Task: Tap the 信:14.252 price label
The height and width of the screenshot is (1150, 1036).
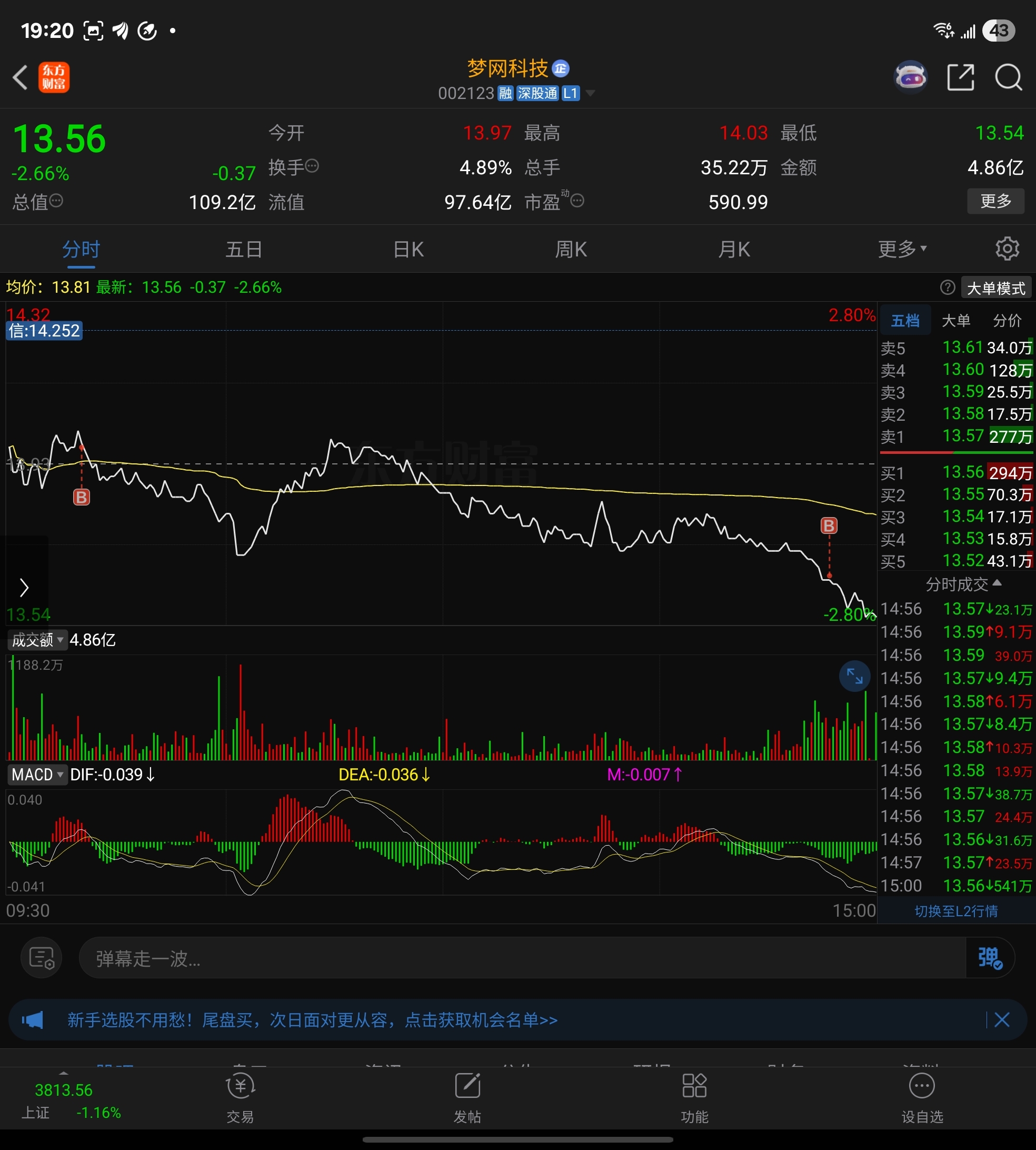Action: point(44,331)
